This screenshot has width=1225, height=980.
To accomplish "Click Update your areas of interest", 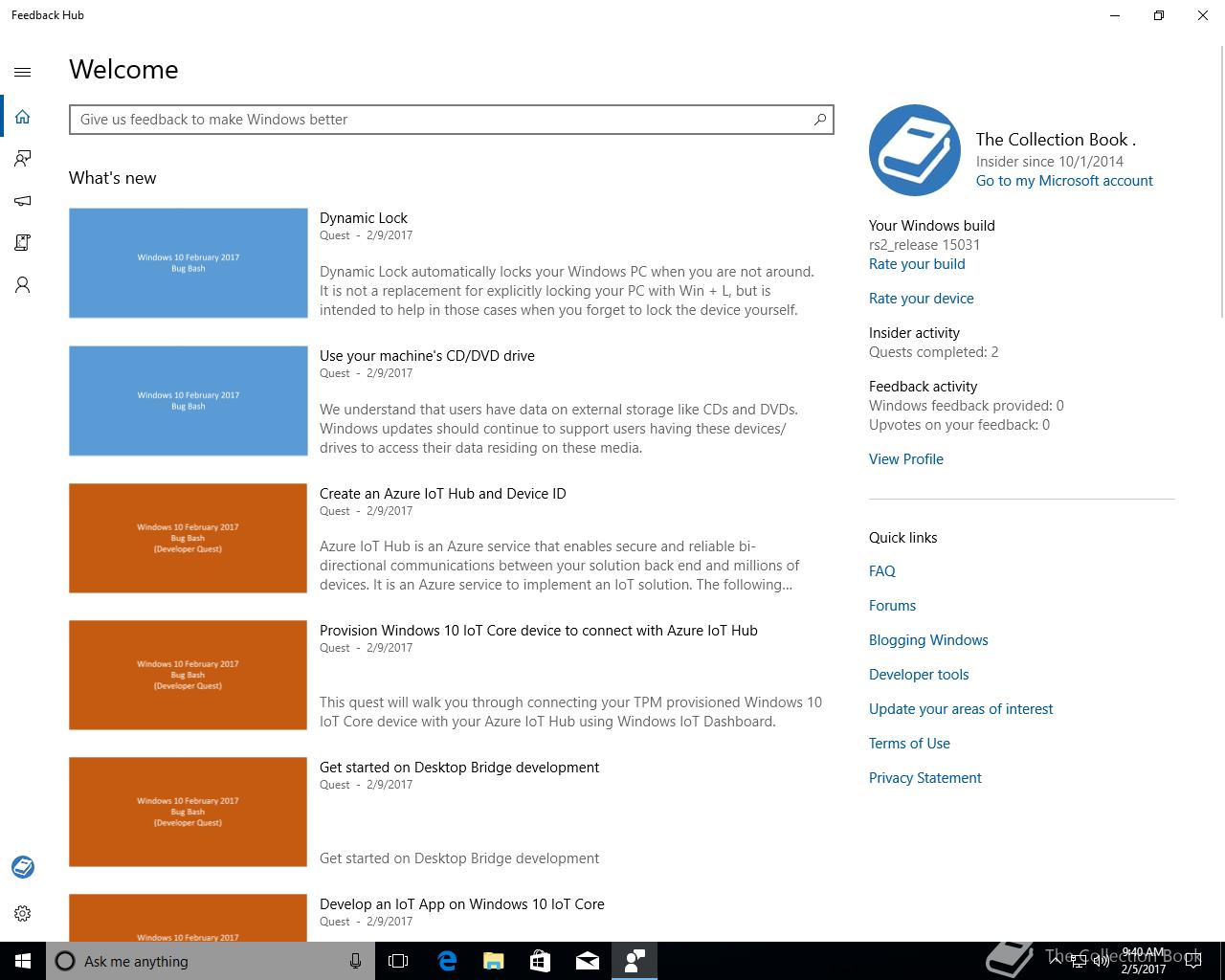I will 961,709.
